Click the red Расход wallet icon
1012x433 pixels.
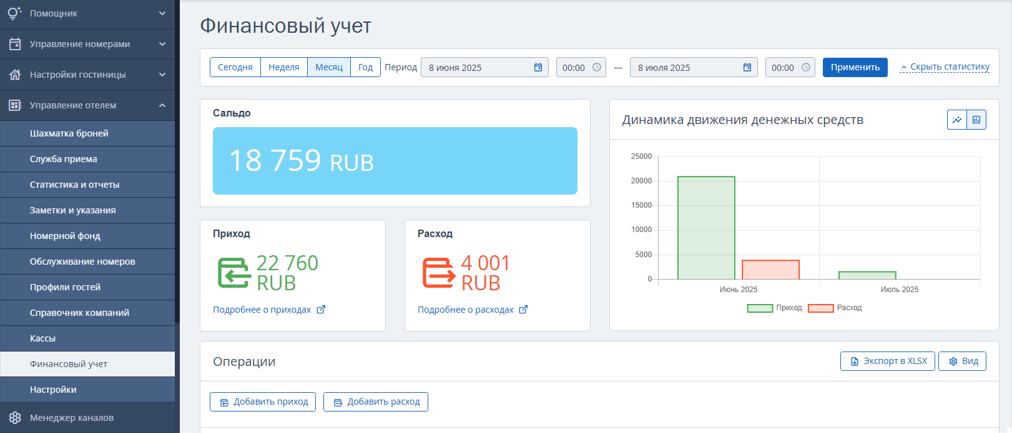[x=439, y=273]
